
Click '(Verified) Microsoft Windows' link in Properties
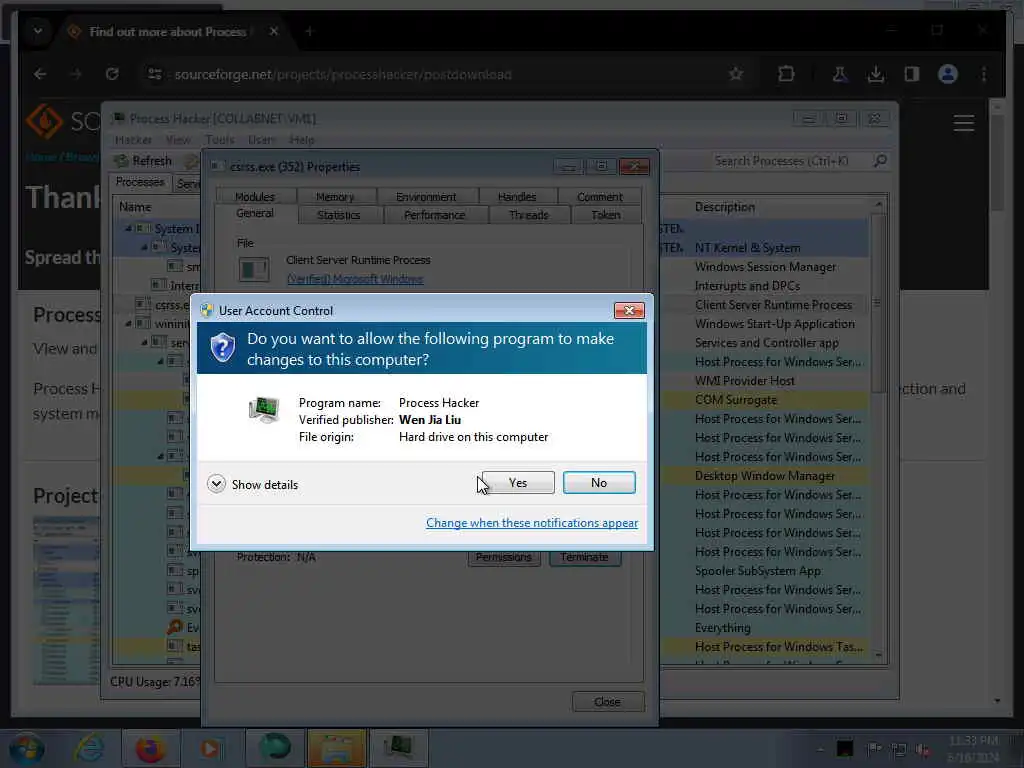[355, 279]
